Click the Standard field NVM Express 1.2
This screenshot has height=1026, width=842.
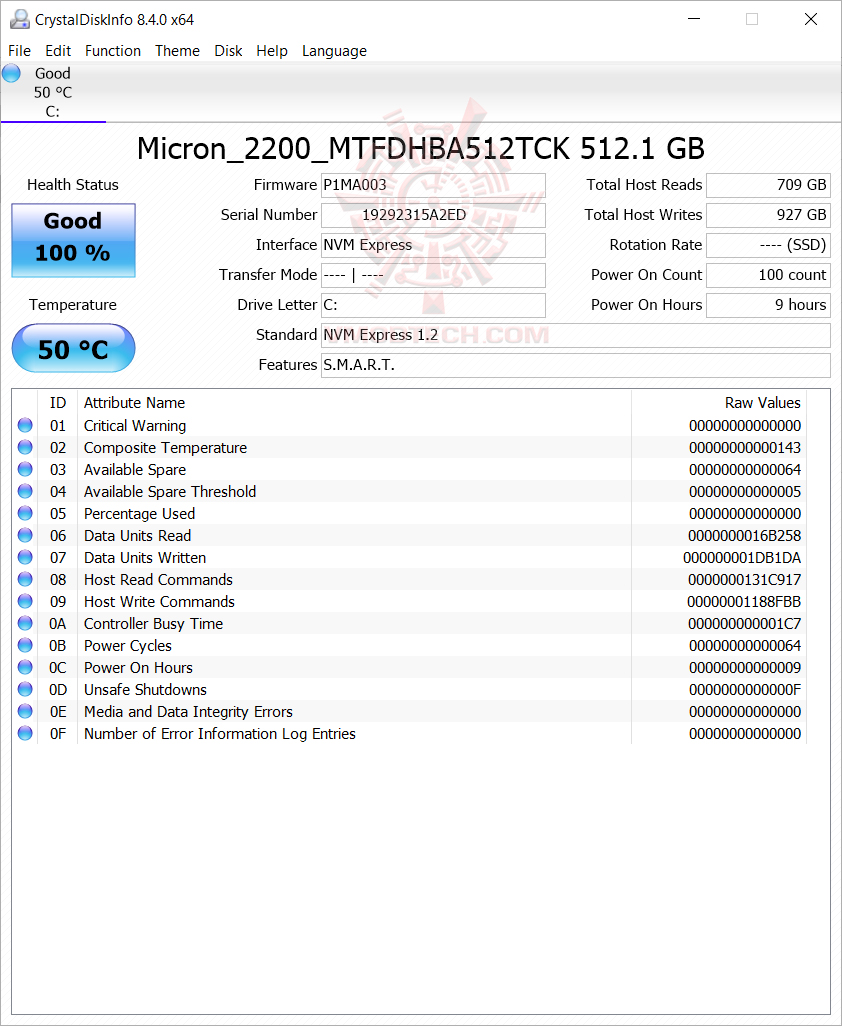pos(576,335)
